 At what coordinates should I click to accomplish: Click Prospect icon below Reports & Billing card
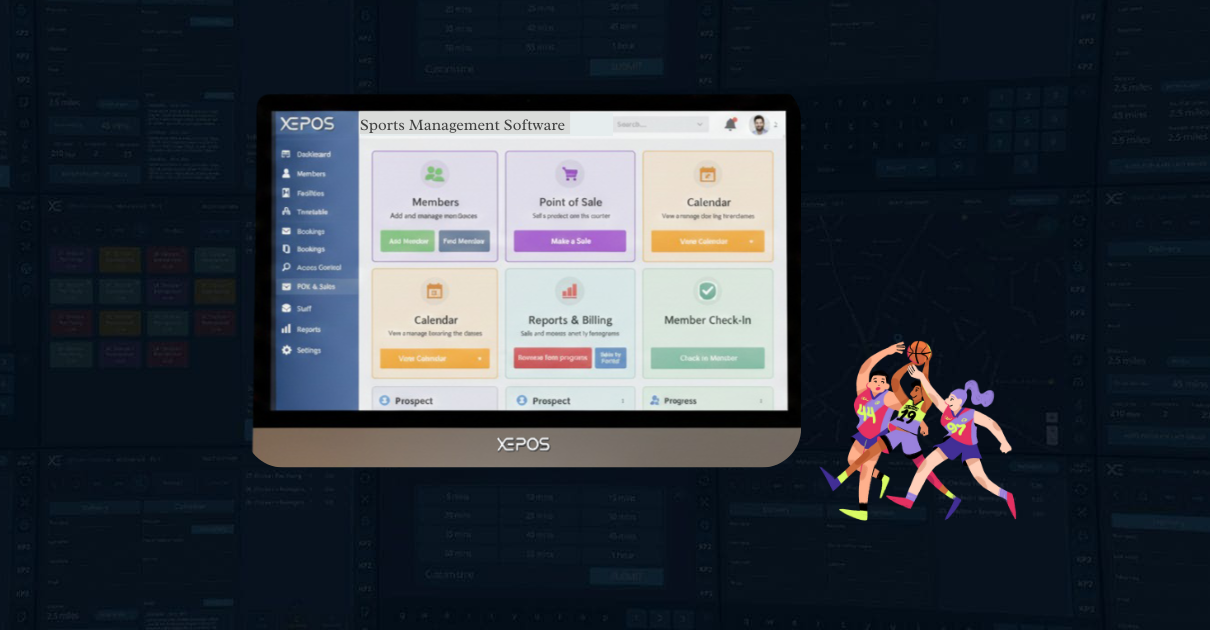click(x=521, y=400)
